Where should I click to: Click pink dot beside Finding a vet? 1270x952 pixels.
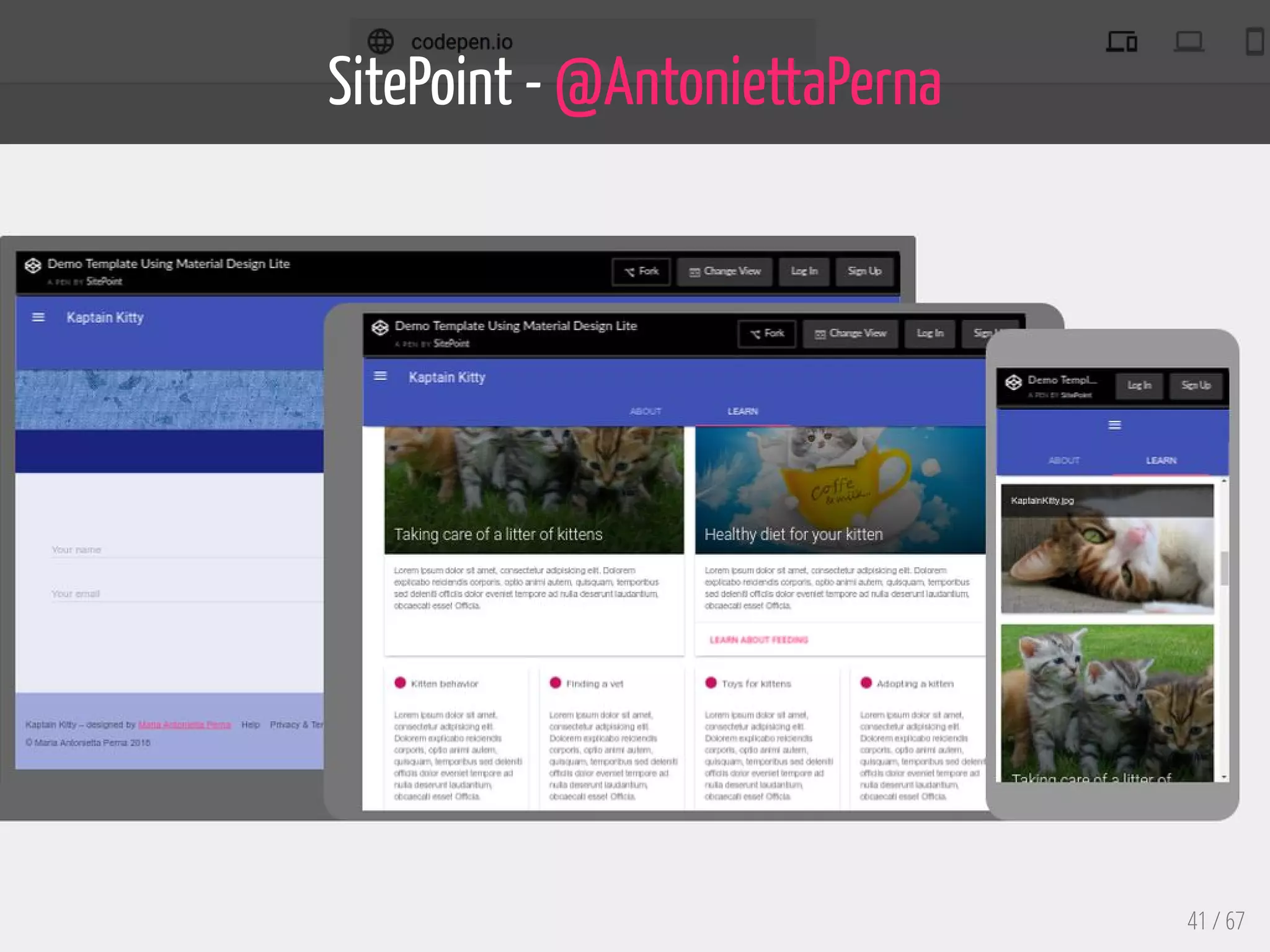(x=555, y=683)
